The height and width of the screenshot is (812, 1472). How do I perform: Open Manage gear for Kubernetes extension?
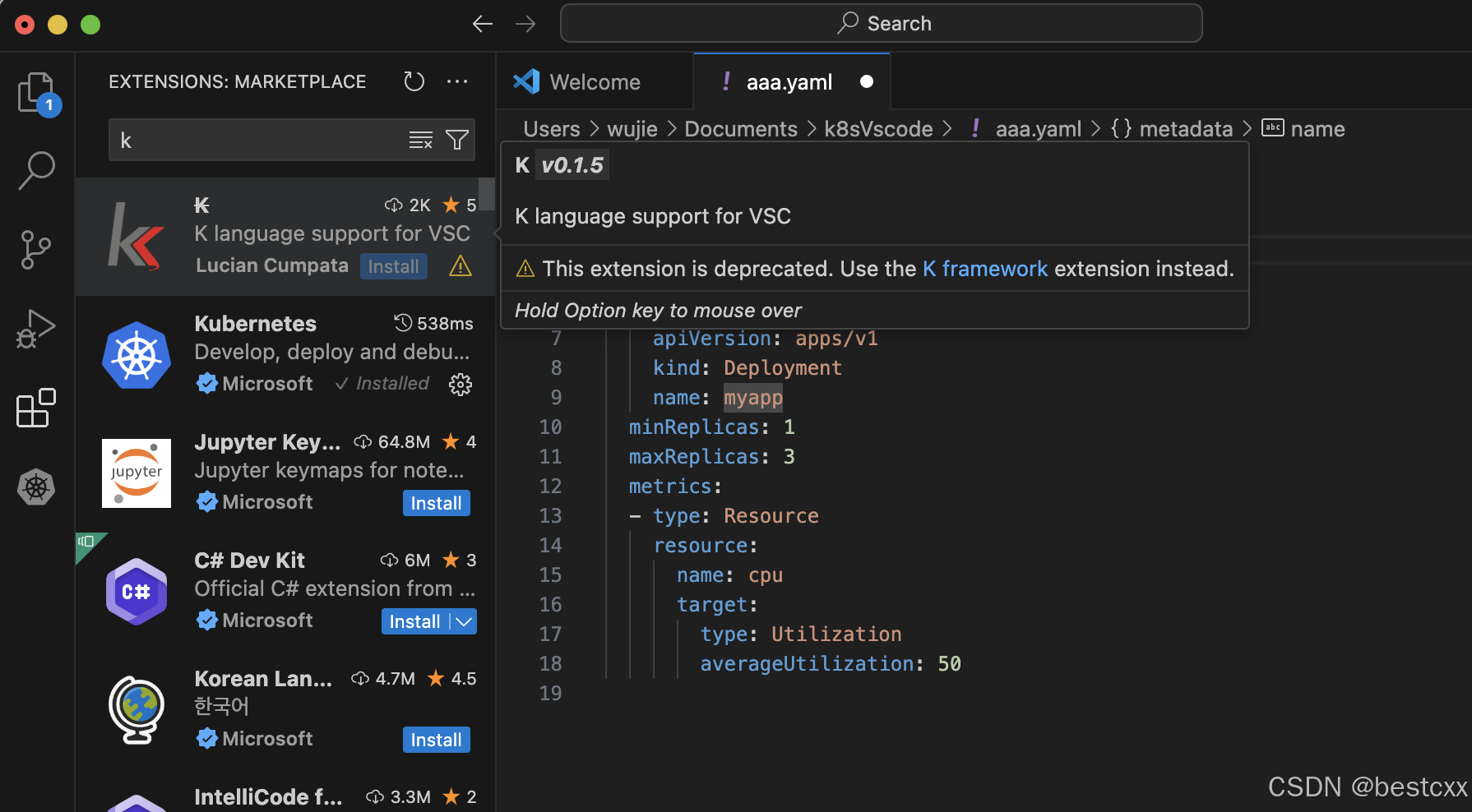pos(461,384)
